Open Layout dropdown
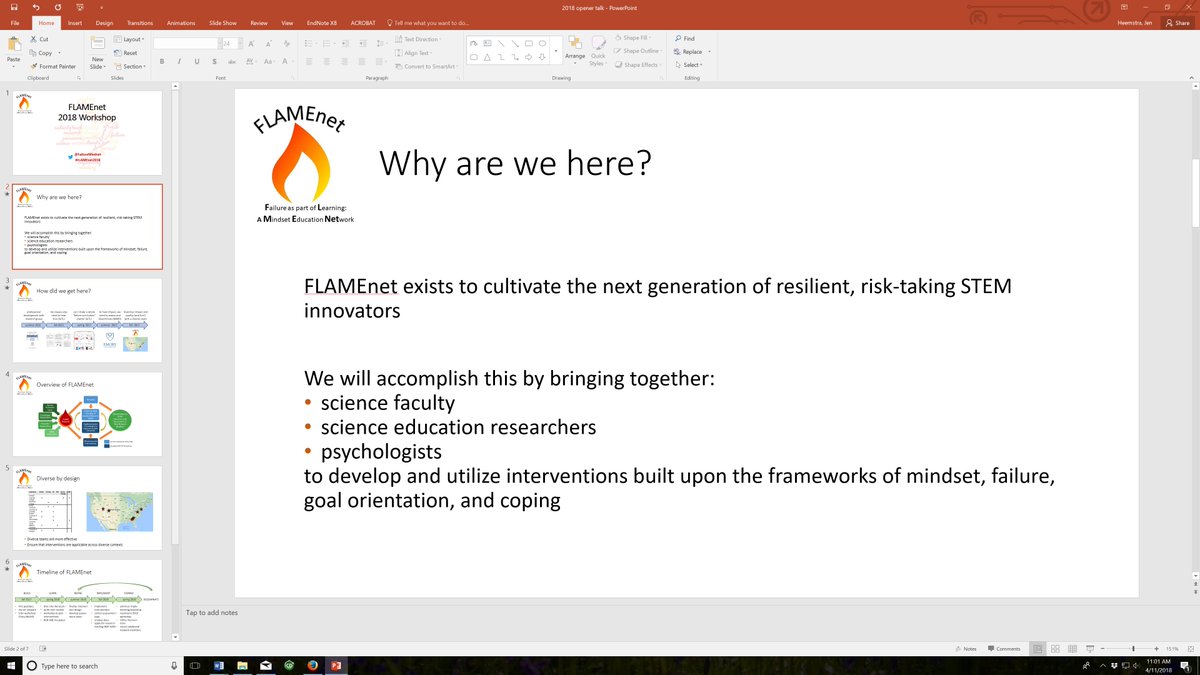This screenshot has width=1200, height=675. click(x=130, y=39)
